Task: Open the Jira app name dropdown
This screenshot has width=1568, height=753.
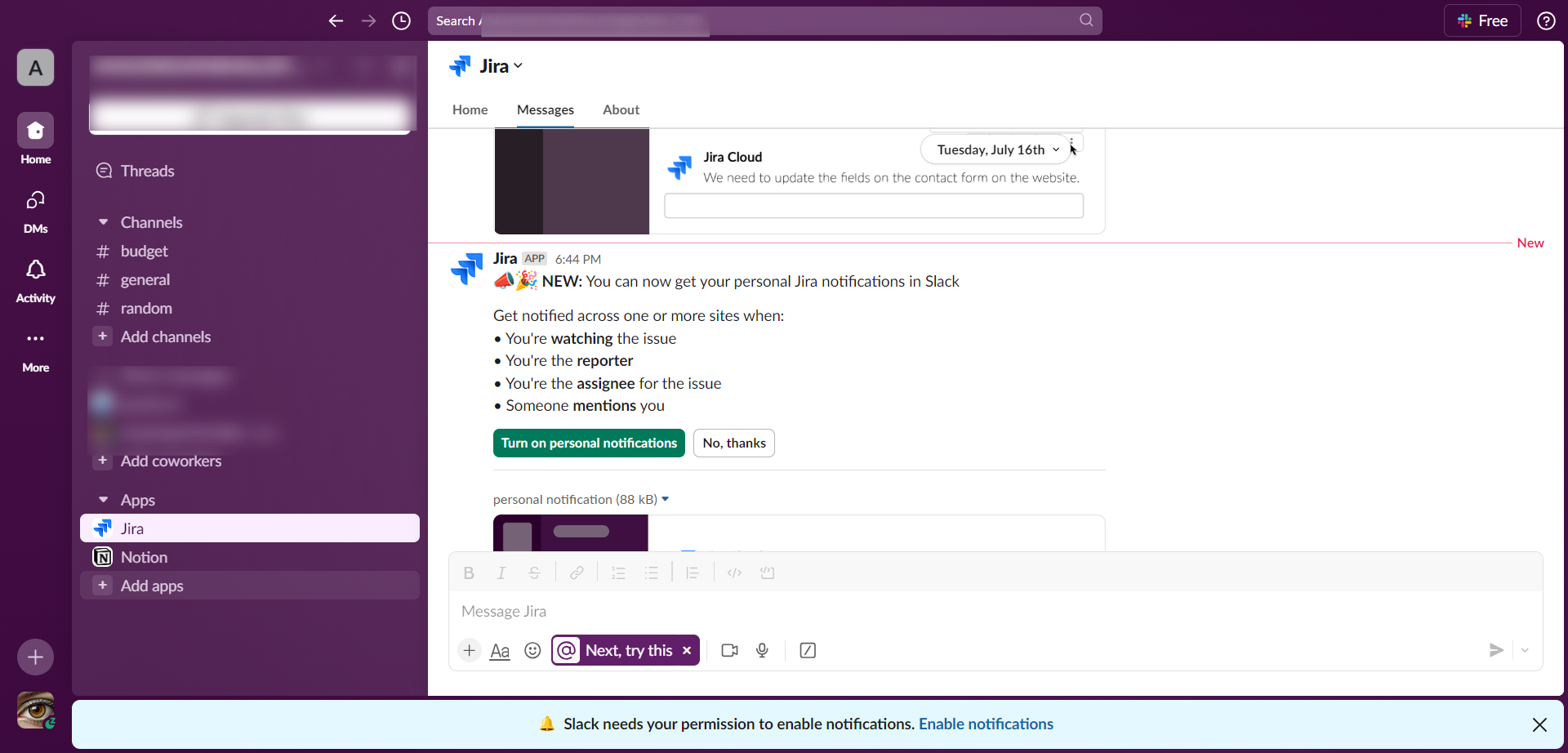Action: point(501,66)
